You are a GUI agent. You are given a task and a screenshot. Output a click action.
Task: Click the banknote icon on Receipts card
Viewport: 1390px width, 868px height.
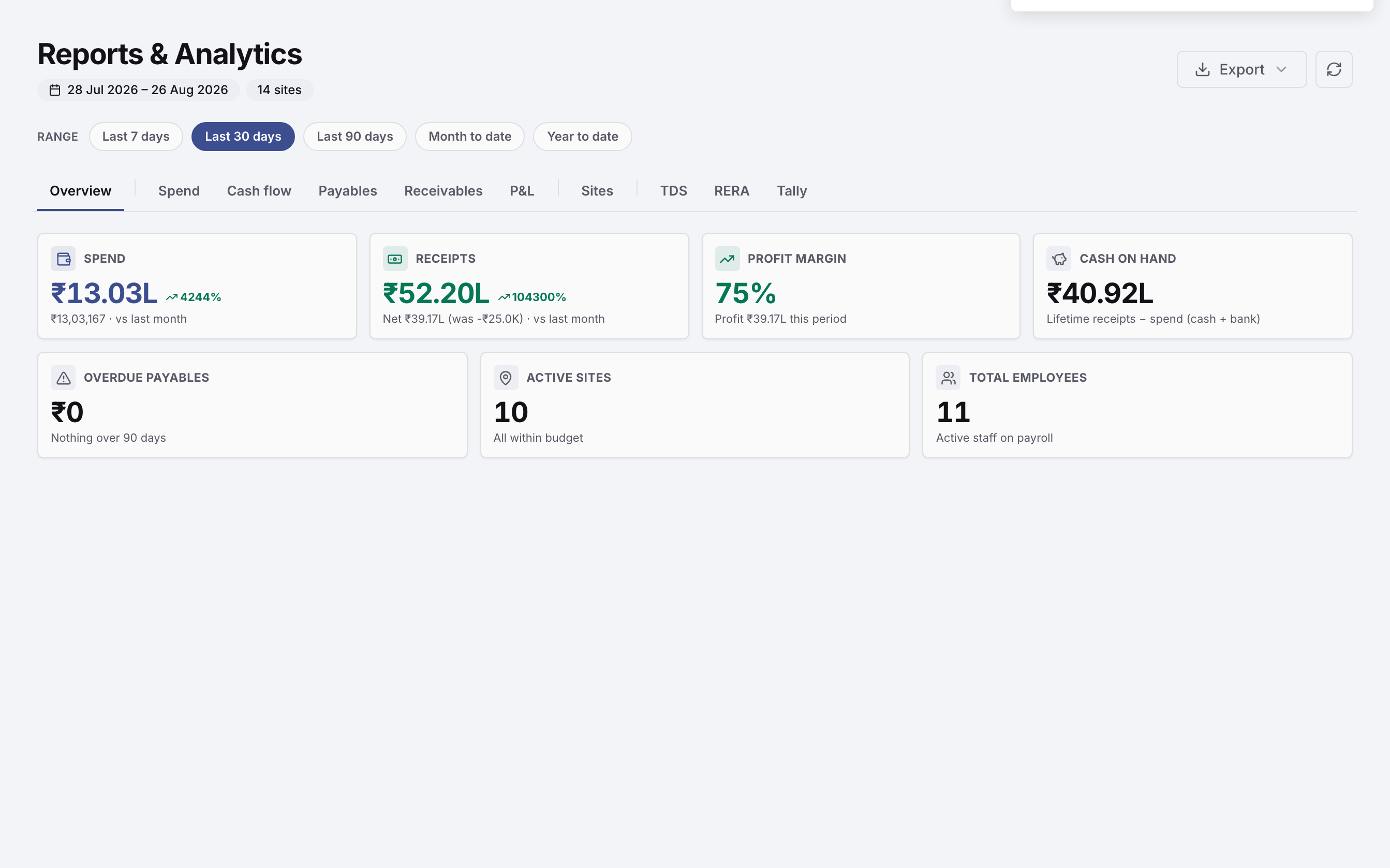coord(395,259)
